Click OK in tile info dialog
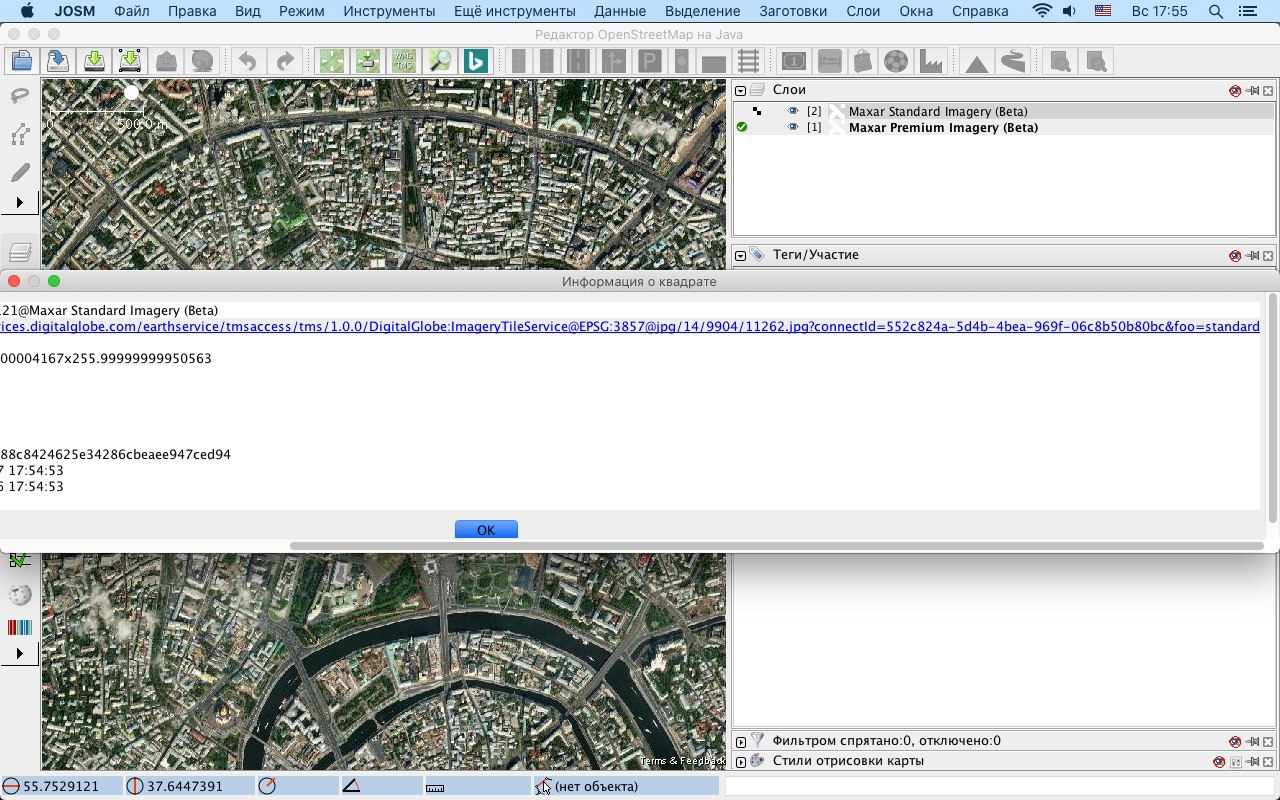Viewport: 1280px width, 800px height. pyautogui.click(x=486, y=530)
